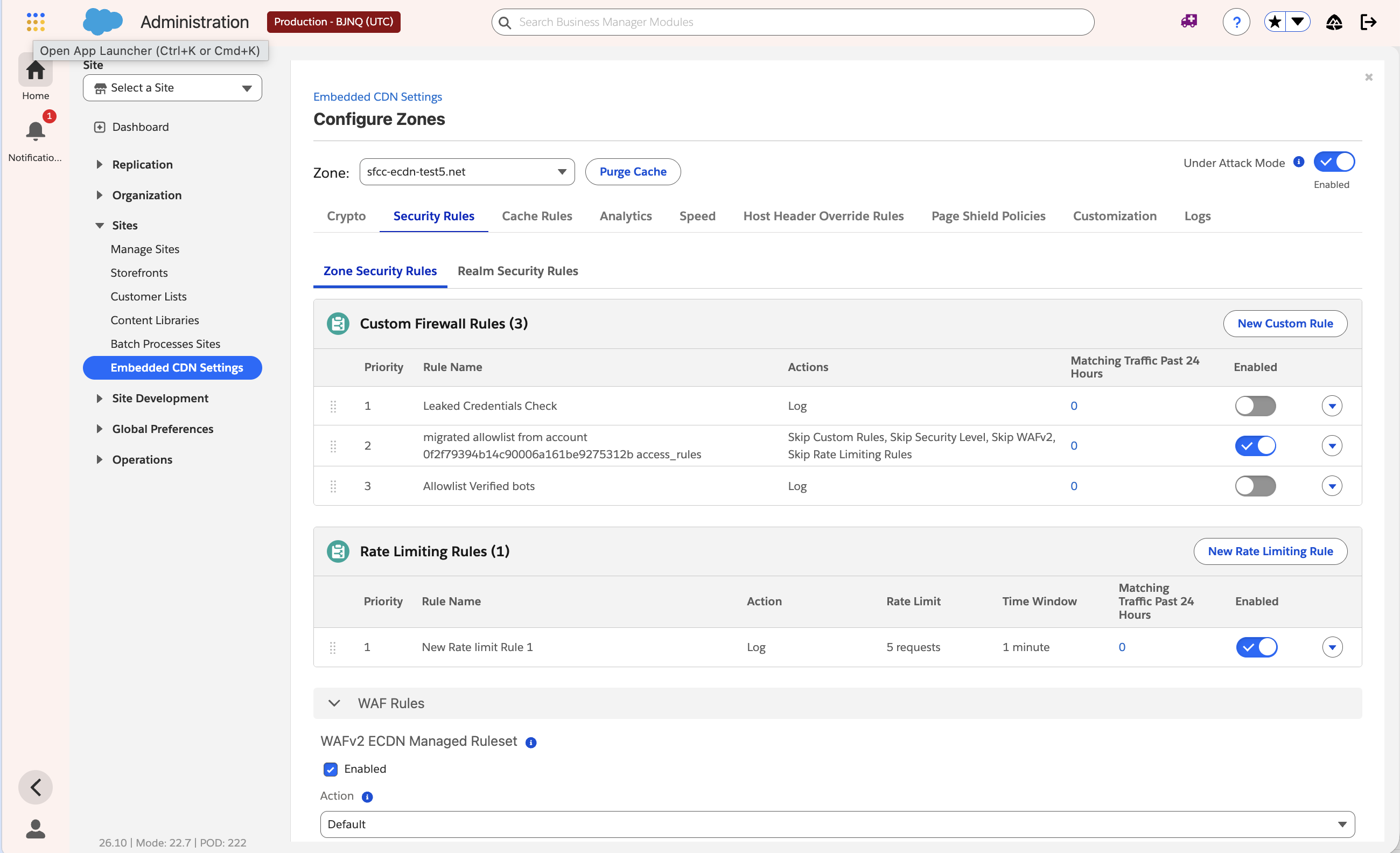The width and height of the screenshot is (1400, 853).
Task: Disable New Rate limit Rule 1 toggle
Action: (1256, 647)
